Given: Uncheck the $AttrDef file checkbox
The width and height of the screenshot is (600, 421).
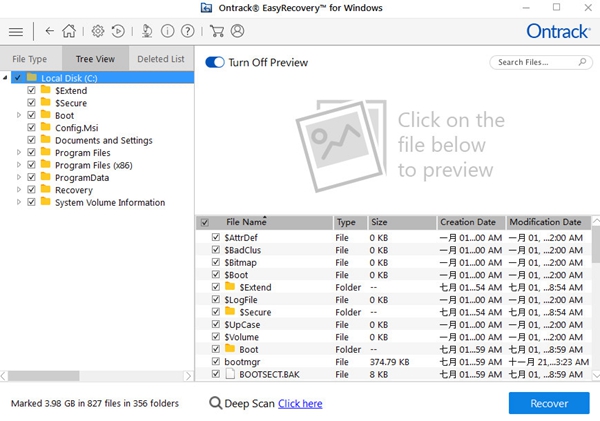Looking at the screenshot, I should tap(216, 237).
